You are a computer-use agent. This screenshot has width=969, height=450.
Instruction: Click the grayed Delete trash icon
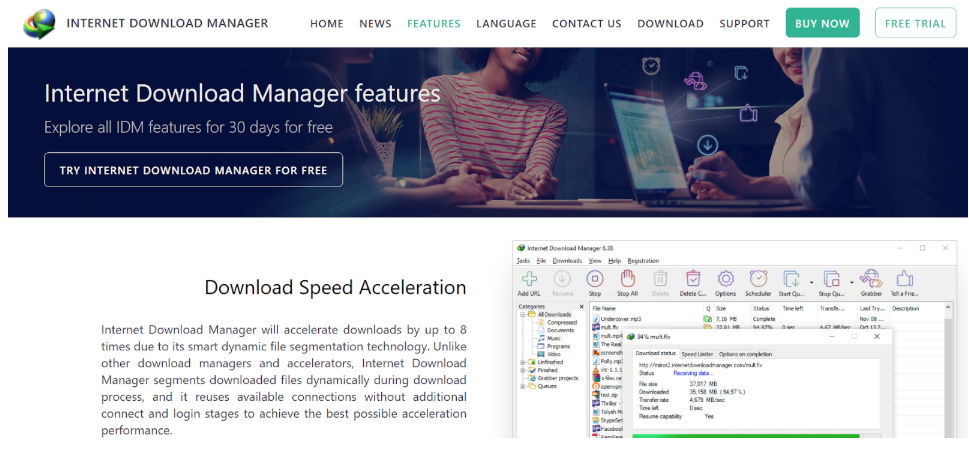pos(661,278)
